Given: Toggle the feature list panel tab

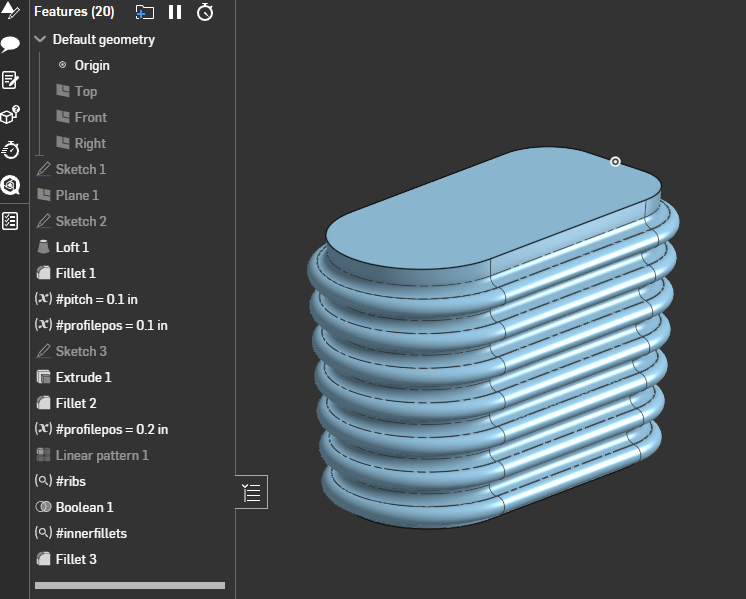Looking at the screenshot, I should 251,492.
